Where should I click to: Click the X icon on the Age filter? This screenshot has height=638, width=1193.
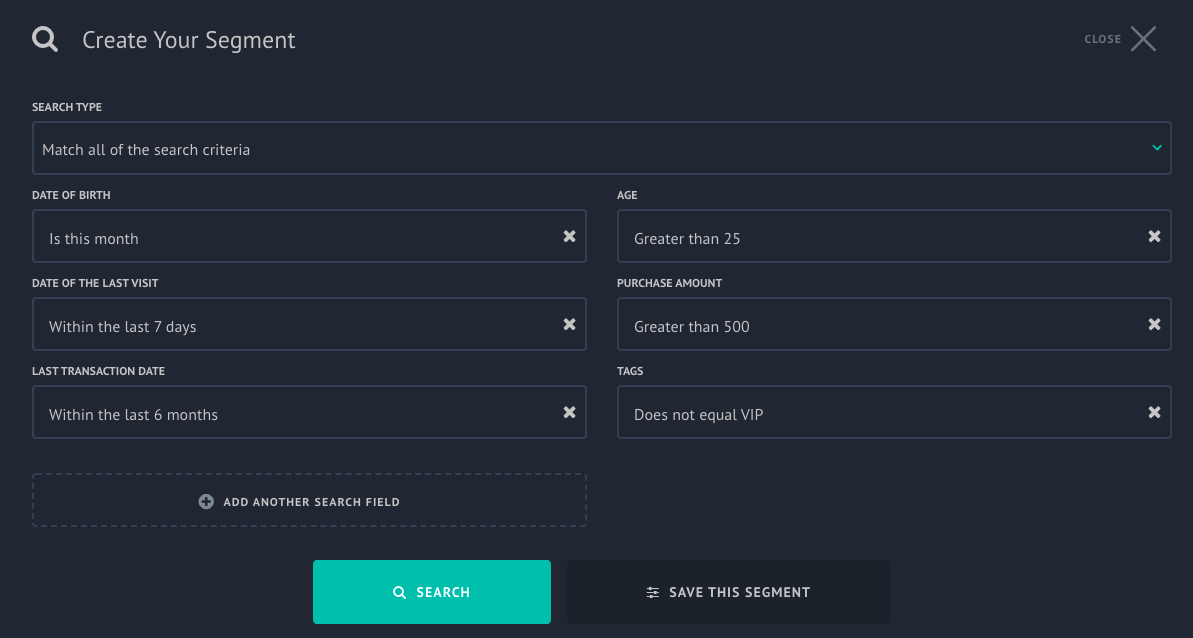[x=1154, y=236]
